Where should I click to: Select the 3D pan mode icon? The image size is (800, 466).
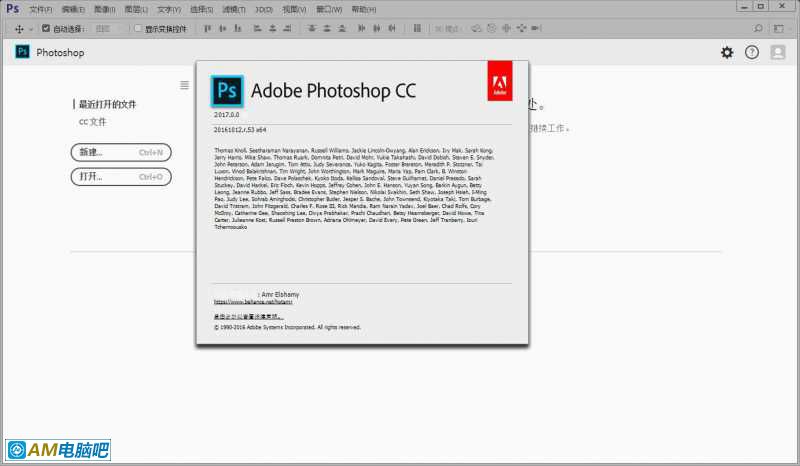coord(506,29)
